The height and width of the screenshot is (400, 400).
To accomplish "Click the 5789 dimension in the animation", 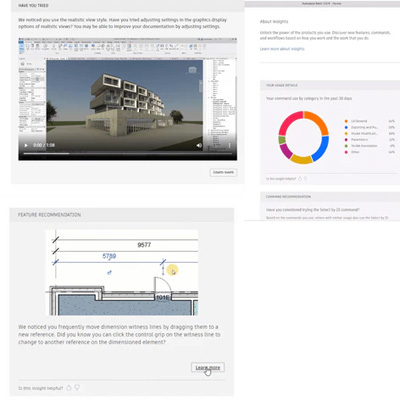I will point(109,256).
